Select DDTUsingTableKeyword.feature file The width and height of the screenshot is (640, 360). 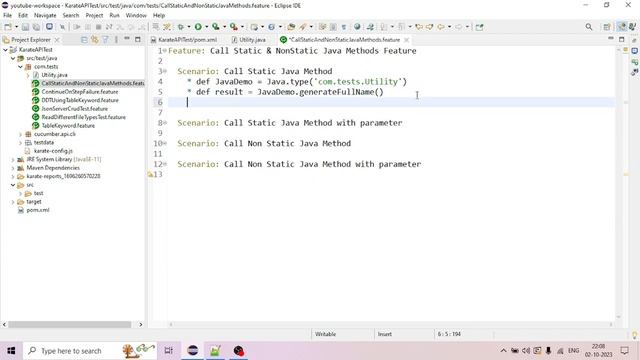coord(80,100)
